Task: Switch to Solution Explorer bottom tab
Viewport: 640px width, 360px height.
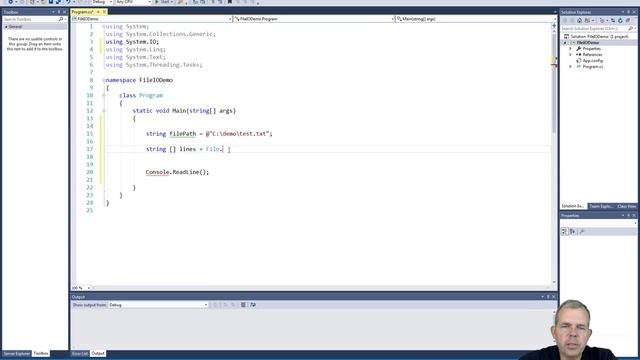Action: coord(573,206)
